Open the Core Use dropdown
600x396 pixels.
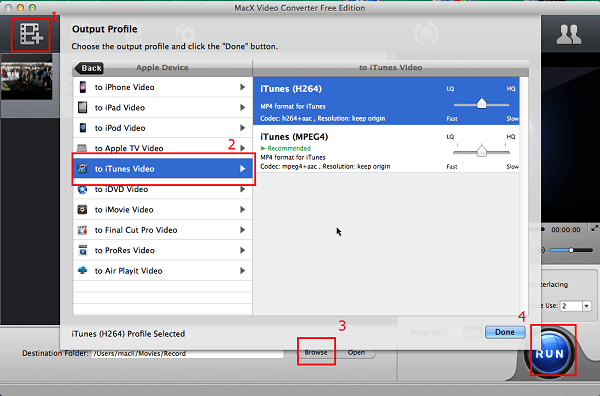(587, 306)
